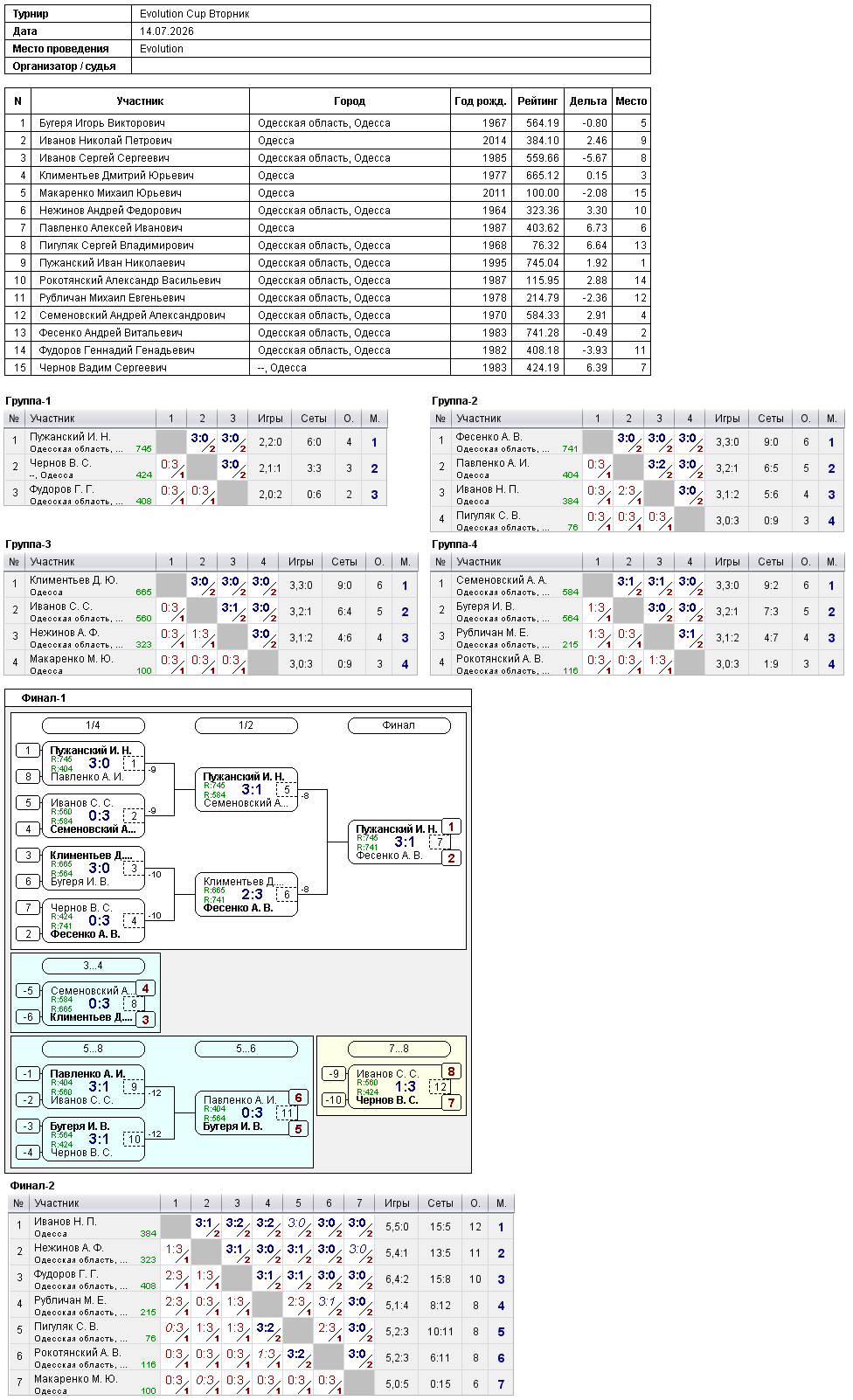The width and height of the screenshot is (853, 1400).
Task: Click the Рейтинг column header
Action: [537, 101]
